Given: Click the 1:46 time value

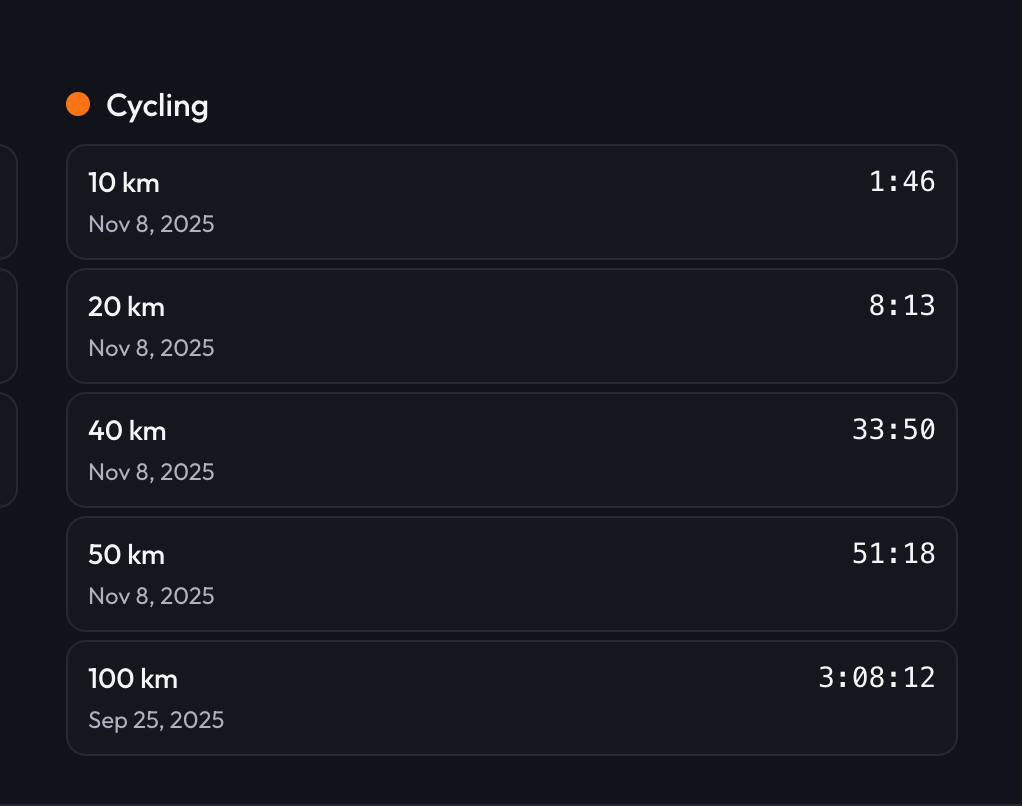Looking at the screenshot, I should (903, 182).
